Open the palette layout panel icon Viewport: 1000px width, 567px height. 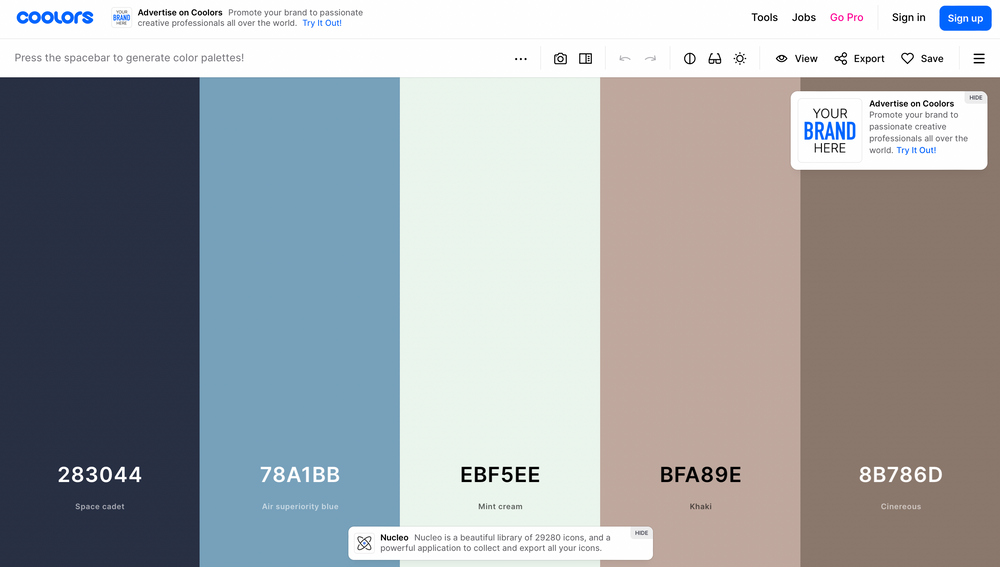[586, 59]
